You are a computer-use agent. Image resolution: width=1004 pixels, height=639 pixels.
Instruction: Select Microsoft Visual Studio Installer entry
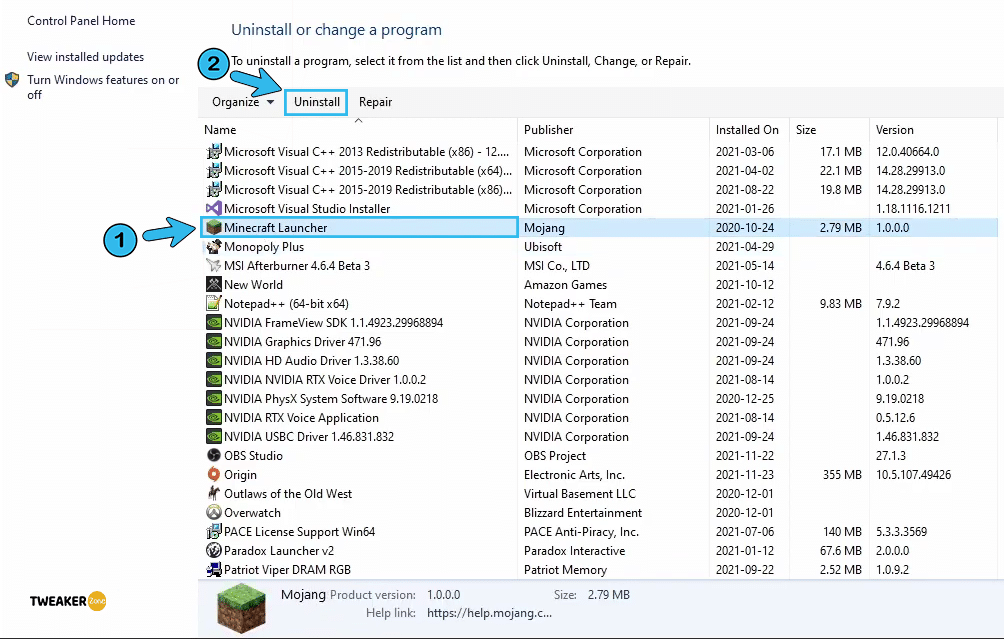click(x=307, y=209)
